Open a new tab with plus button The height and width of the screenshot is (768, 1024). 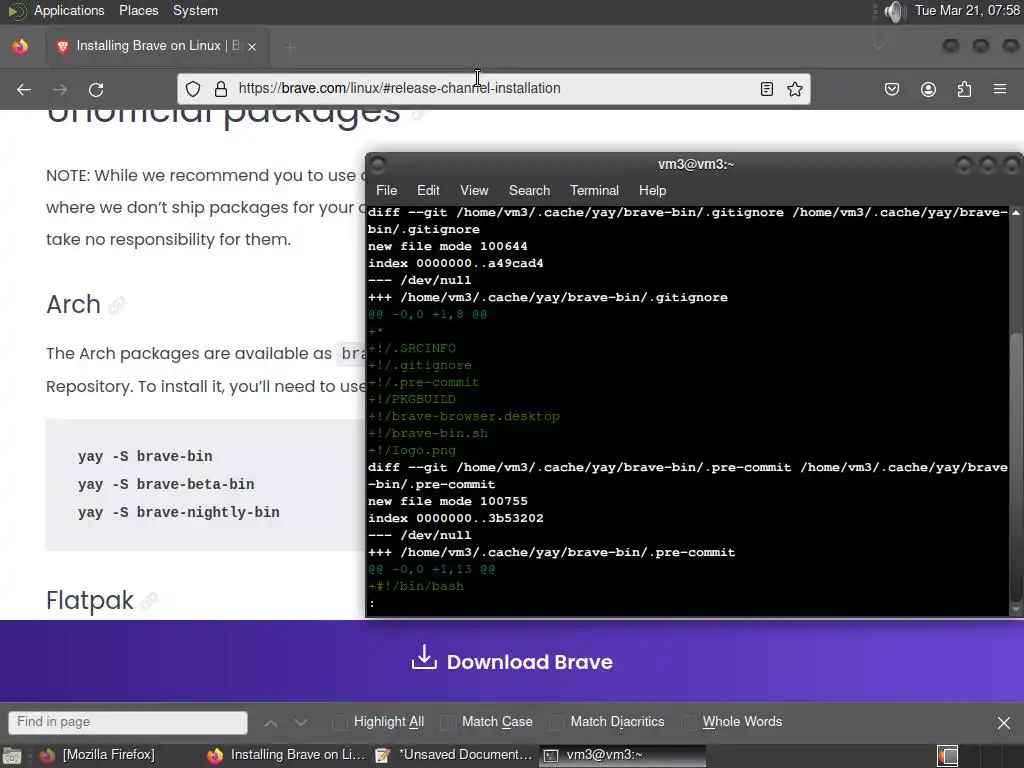coord(290,46)
